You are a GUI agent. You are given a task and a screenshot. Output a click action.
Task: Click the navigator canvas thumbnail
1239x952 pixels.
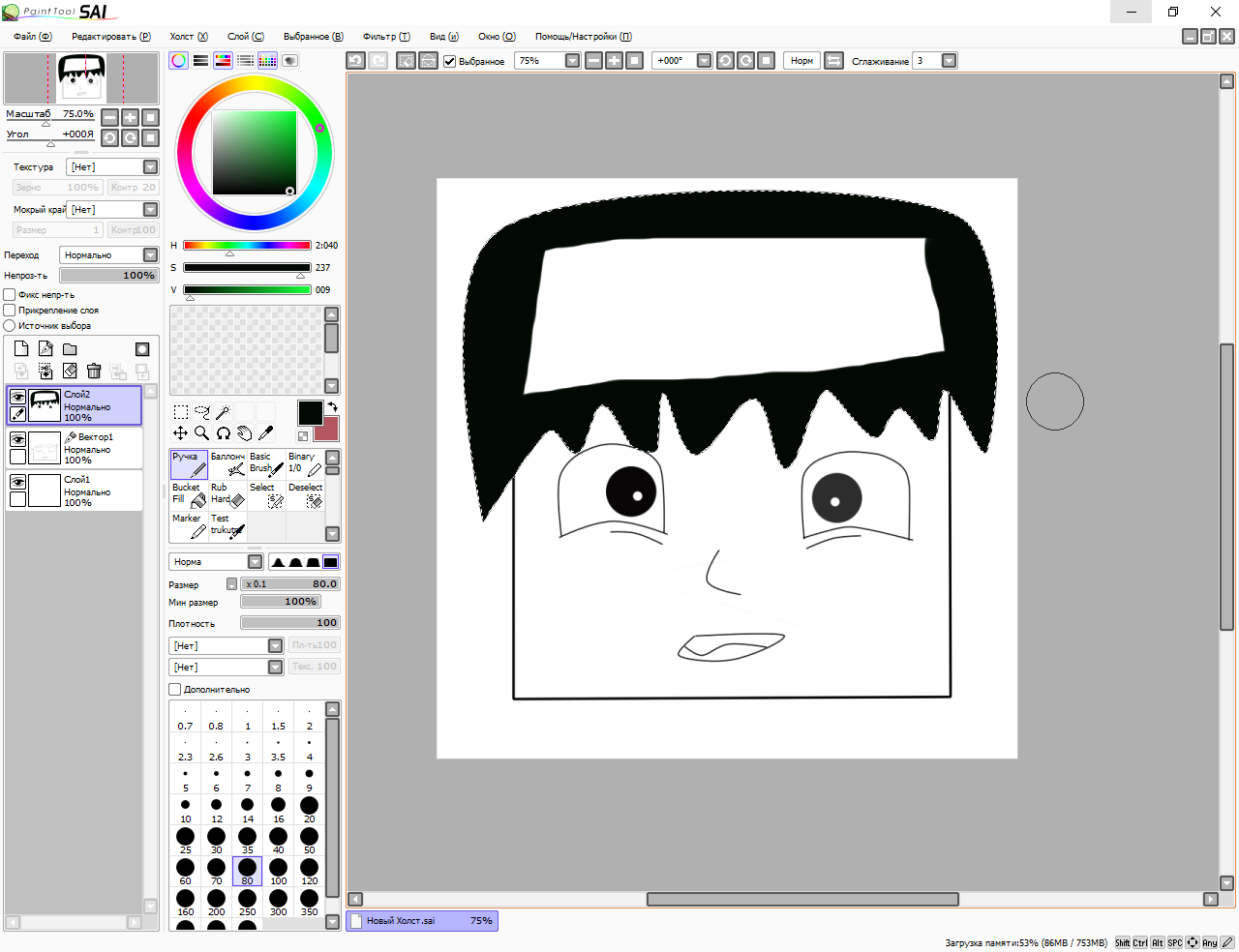[x=81, y=78]
